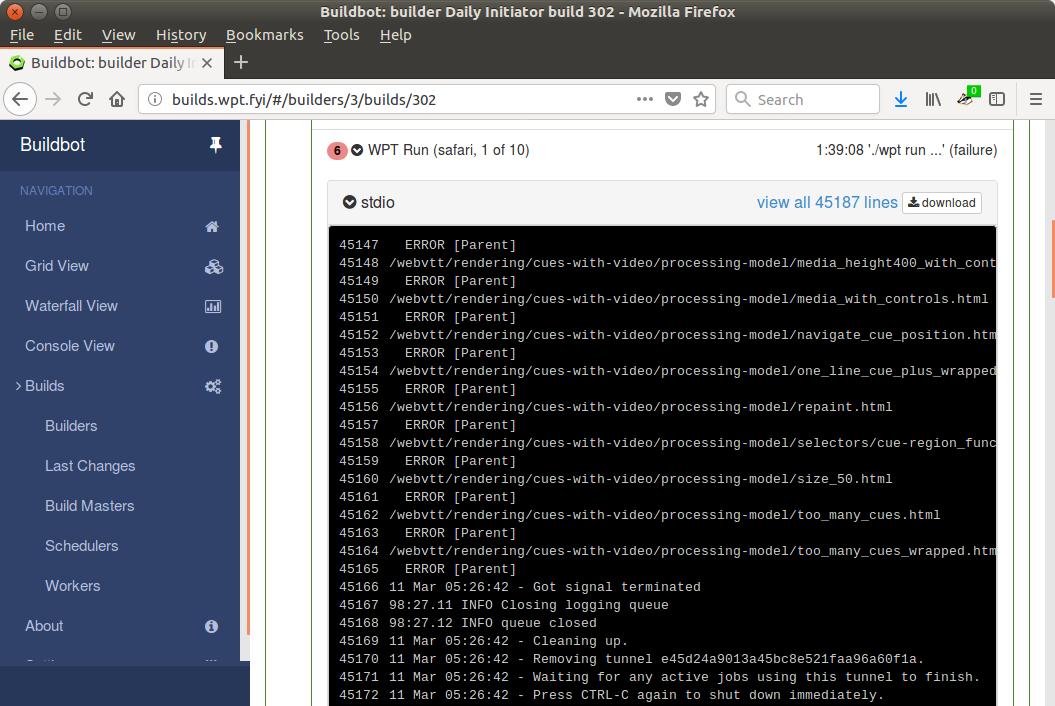The image size is (1055, 706).
Task: Collapse the WPT Run safari step
Action: click(357, 150)
